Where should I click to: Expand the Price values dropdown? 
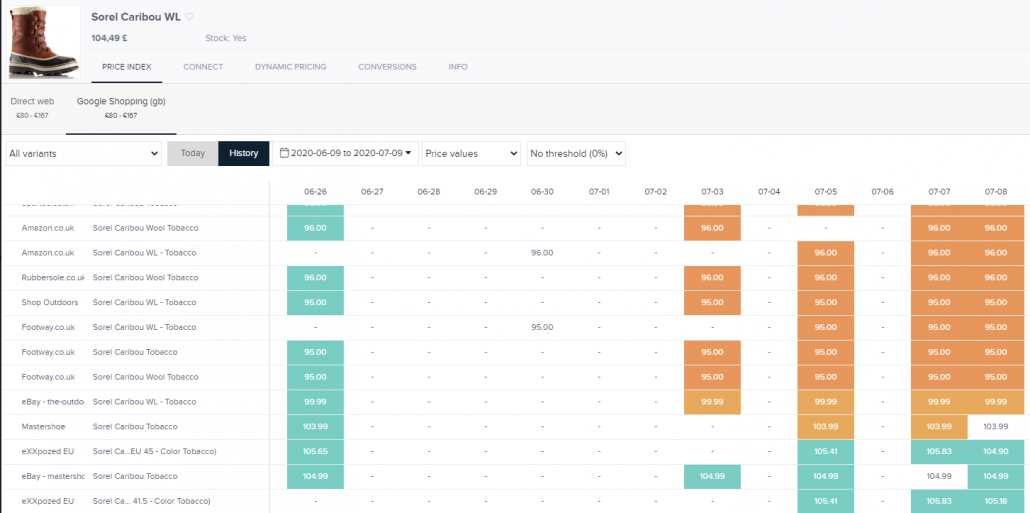pos(471,153)
